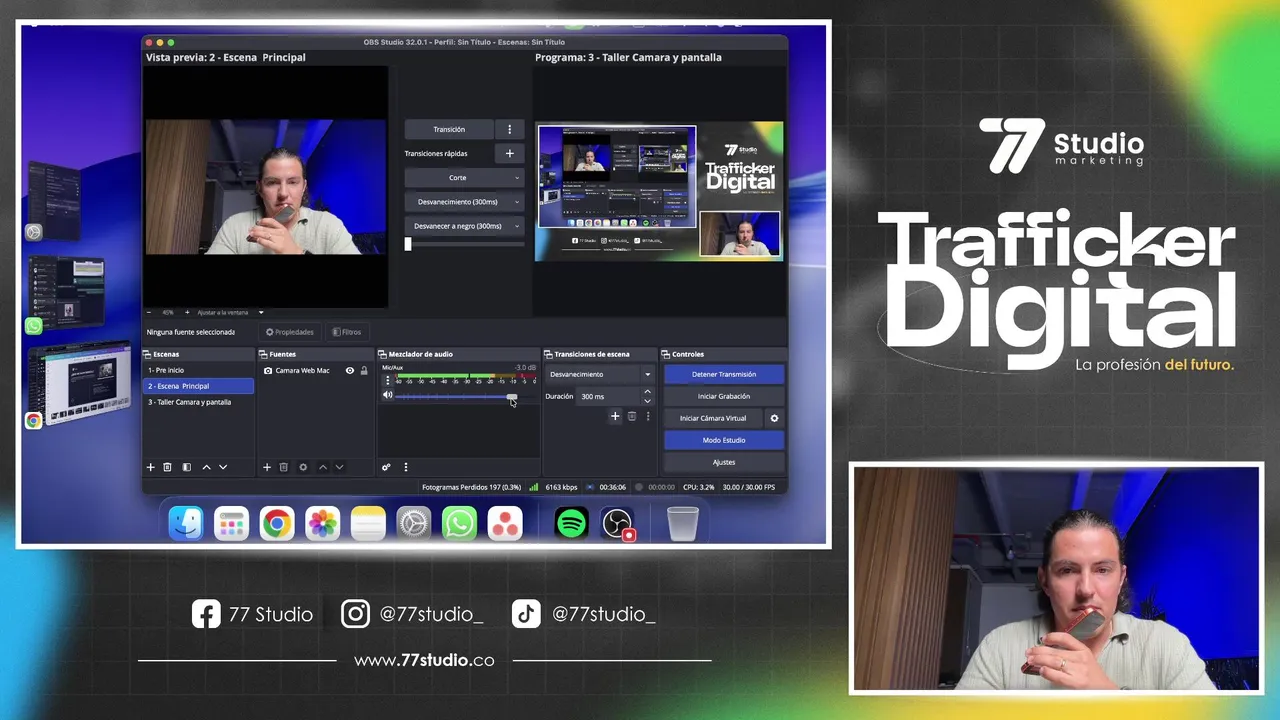This screenshot has height=720, width=1280.
Task: Move scene down in Escenas panel
Action: tap(223, 467)
